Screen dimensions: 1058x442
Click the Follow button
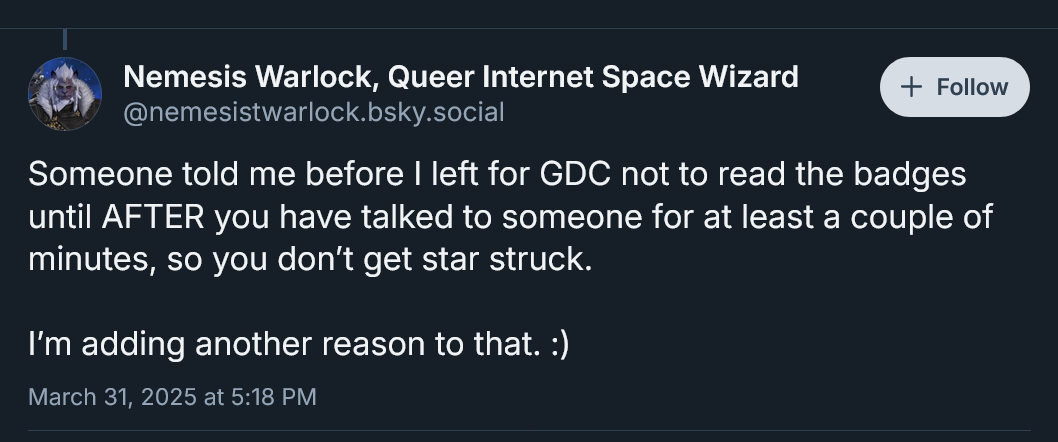954,87
